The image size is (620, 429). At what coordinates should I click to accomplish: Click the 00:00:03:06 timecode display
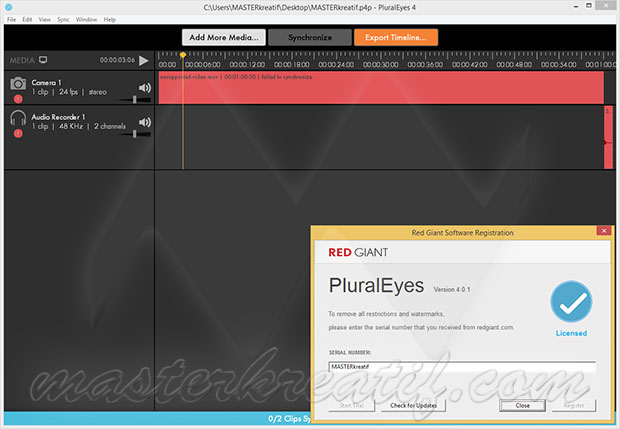point(117,60)
